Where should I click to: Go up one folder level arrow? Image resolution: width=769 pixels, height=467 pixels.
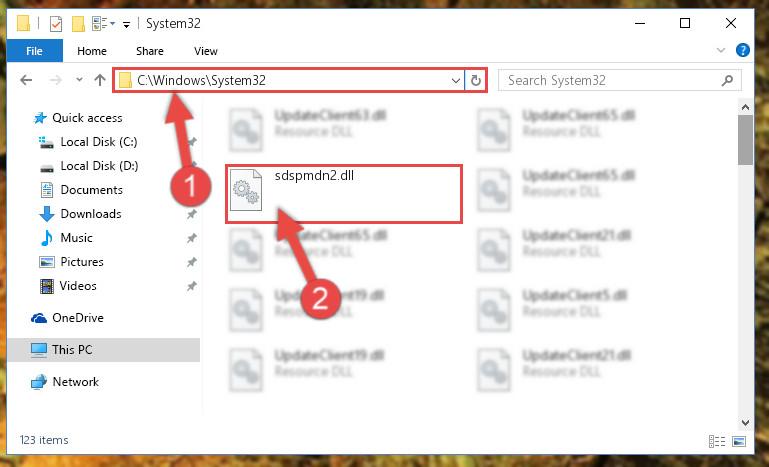tap(100, 80)
